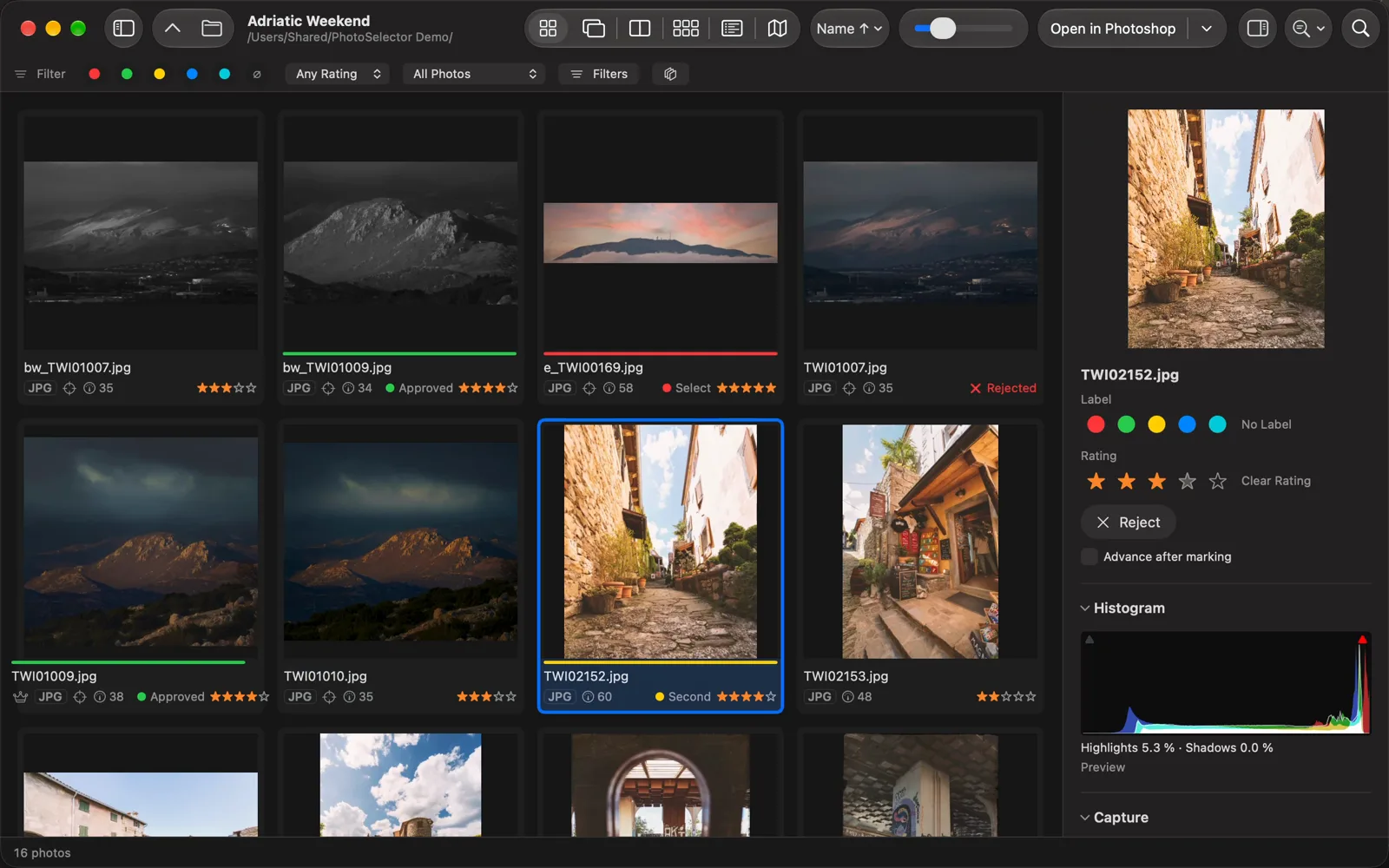Click the 3D box icon next to Filters
Viewport: 1389px width, 868px height.
(x=670, y=74)
